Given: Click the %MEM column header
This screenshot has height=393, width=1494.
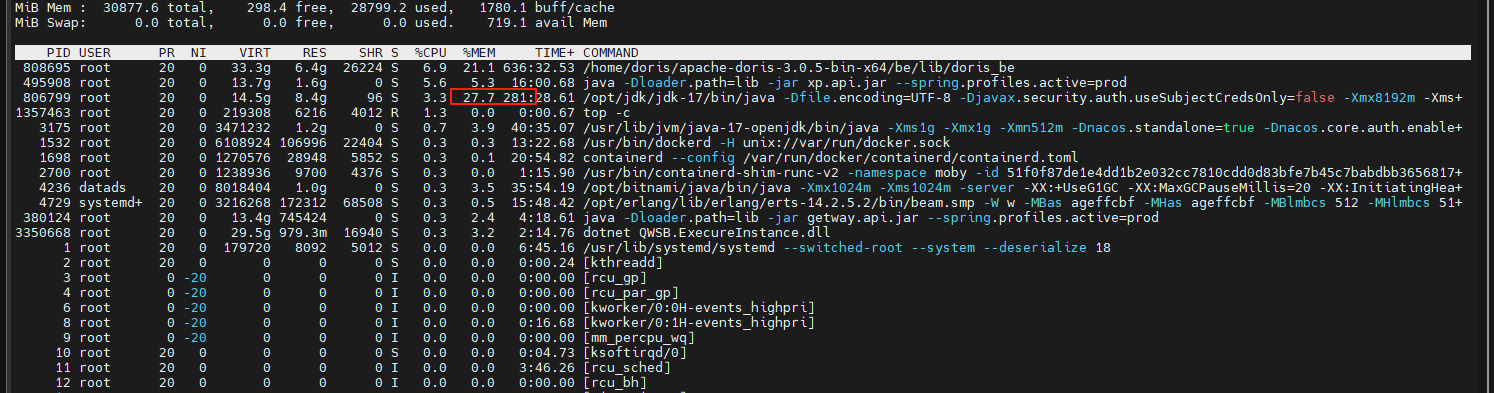Looking at the screenshot, I should tap(480, 52).
